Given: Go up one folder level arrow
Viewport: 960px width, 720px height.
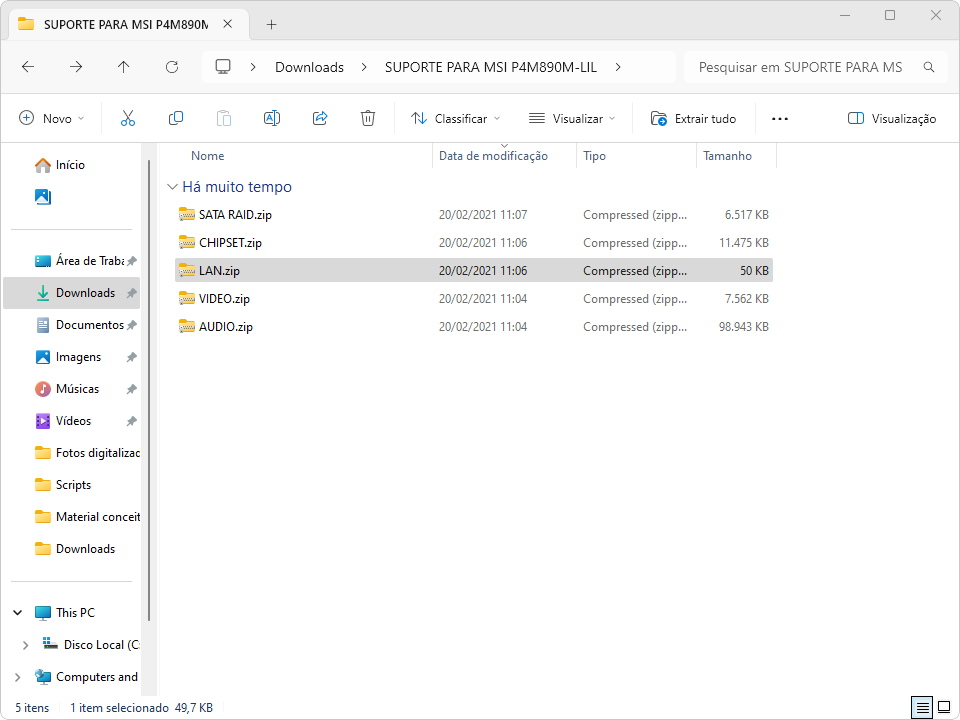Looking at the screenshot, I should coord(124,67).
